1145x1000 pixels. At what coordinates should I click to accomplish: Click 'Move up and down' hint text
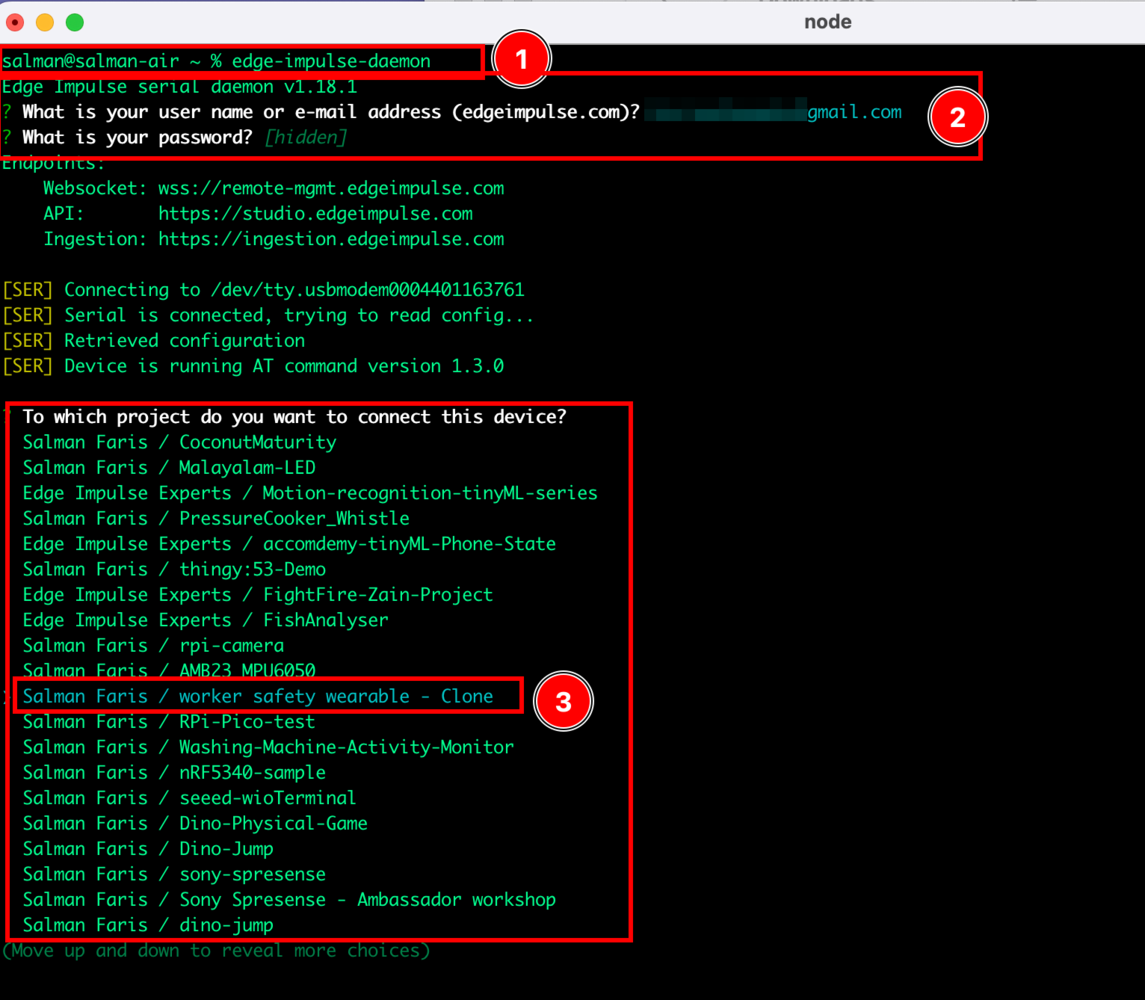point(216,950)
